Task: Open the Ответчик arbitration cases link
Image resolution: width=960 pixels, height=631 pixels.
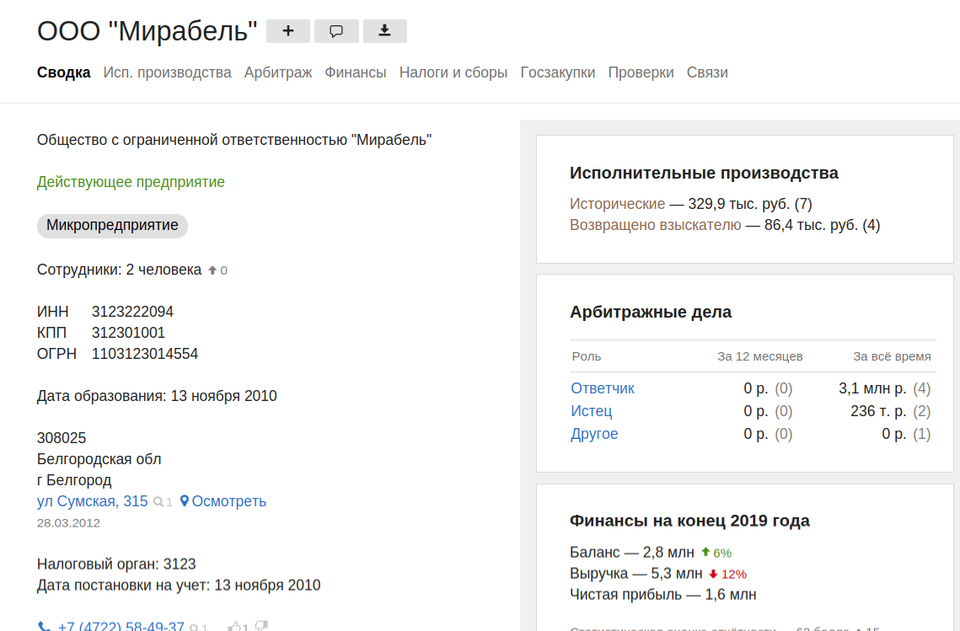Action: (602, 388)
